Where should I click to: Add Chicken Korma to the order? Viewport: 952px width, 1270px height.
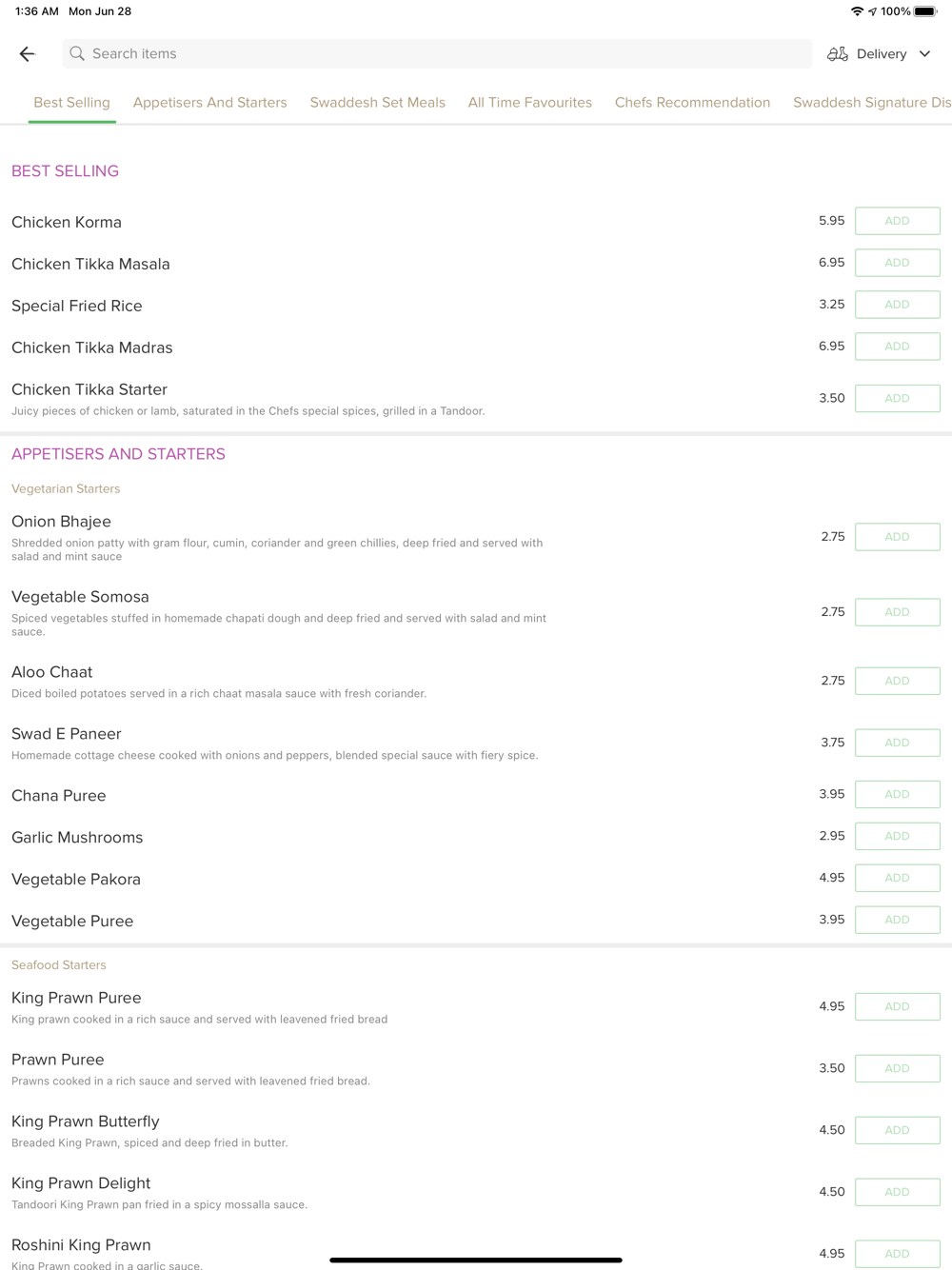click(x=897, y=221)
